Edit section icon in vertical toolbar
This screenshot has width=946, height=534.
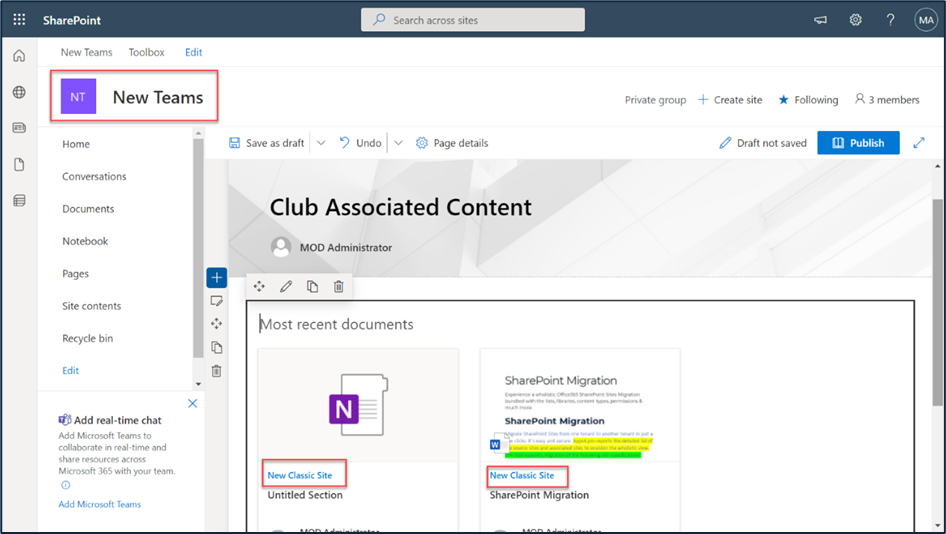tap(217, 300)
